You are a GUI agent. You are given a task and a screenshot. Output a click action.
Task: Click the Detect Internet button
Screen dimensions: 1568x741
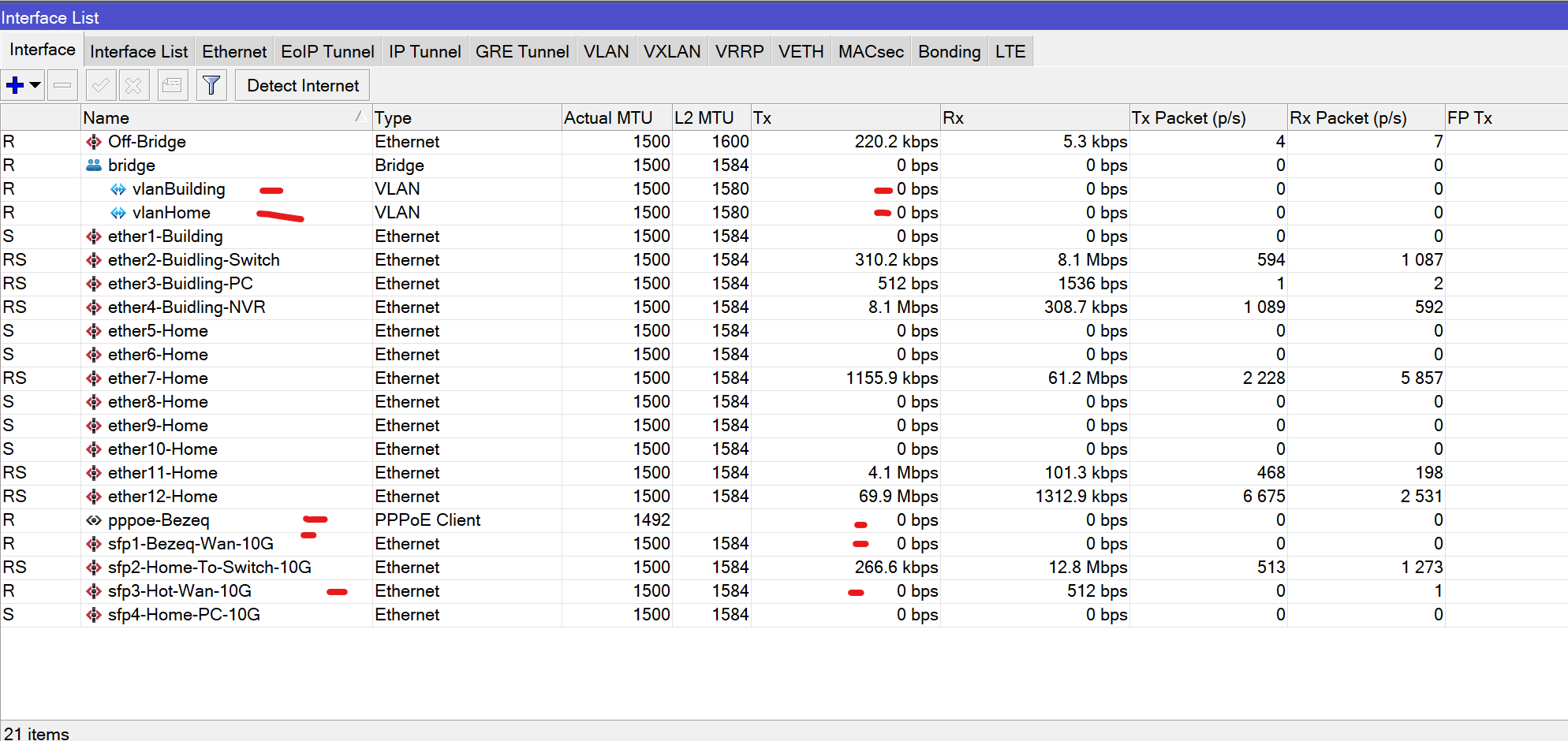(x=301, y=84)
